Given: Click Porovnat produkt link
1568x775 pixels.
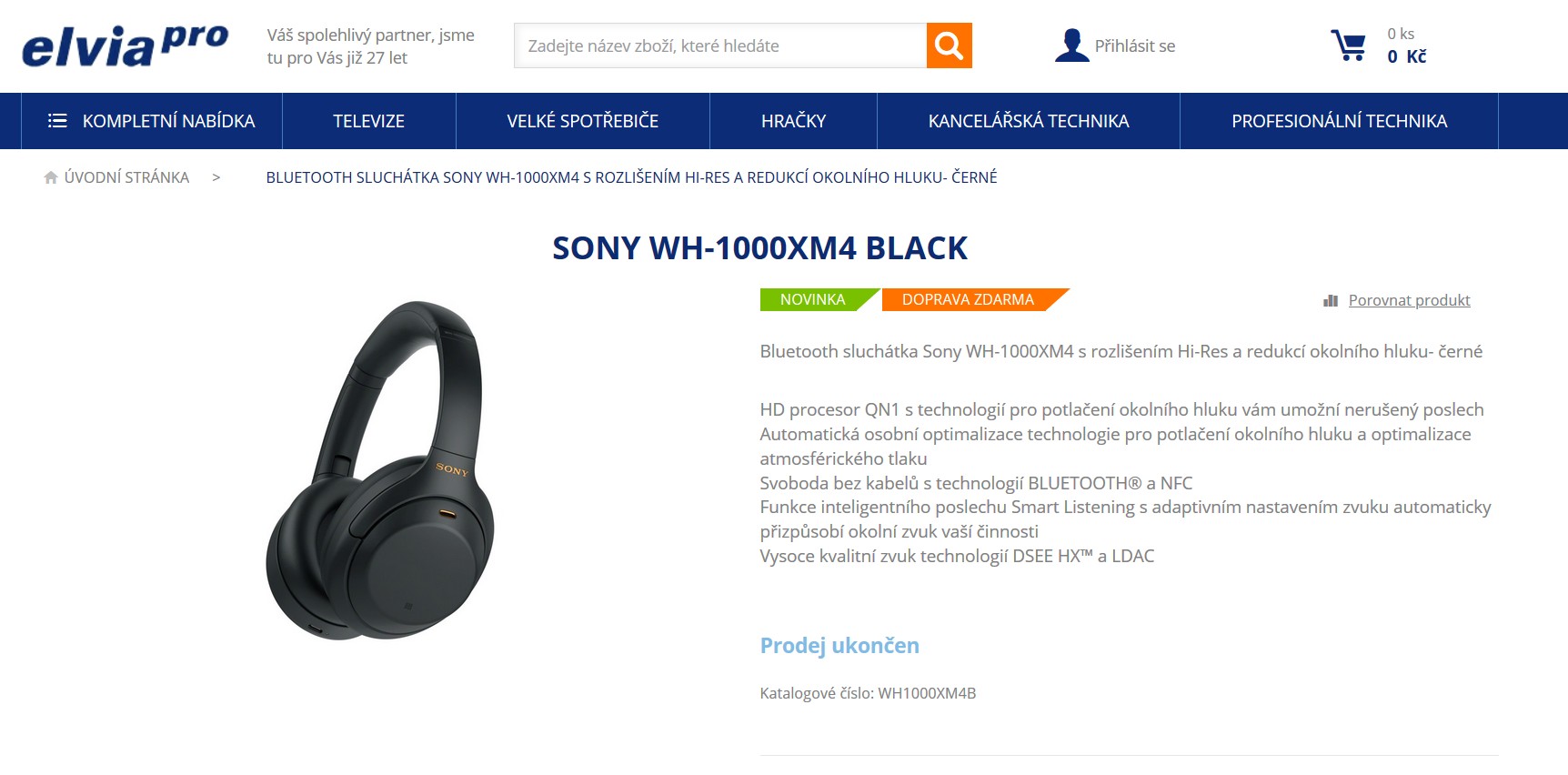Looking at the screenshot, I should pos(1409,300).
